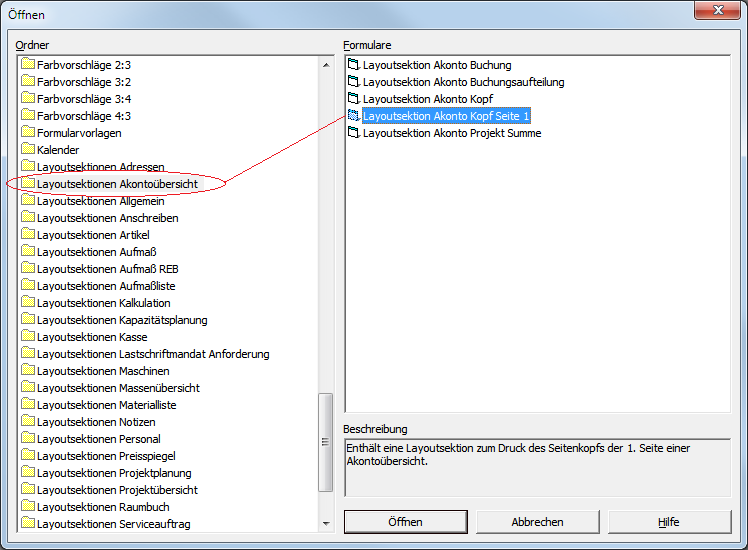The image size is (748, 550).
Task: Select Layoutsektionen Projektplanung folder
Action: pos(114,473)
